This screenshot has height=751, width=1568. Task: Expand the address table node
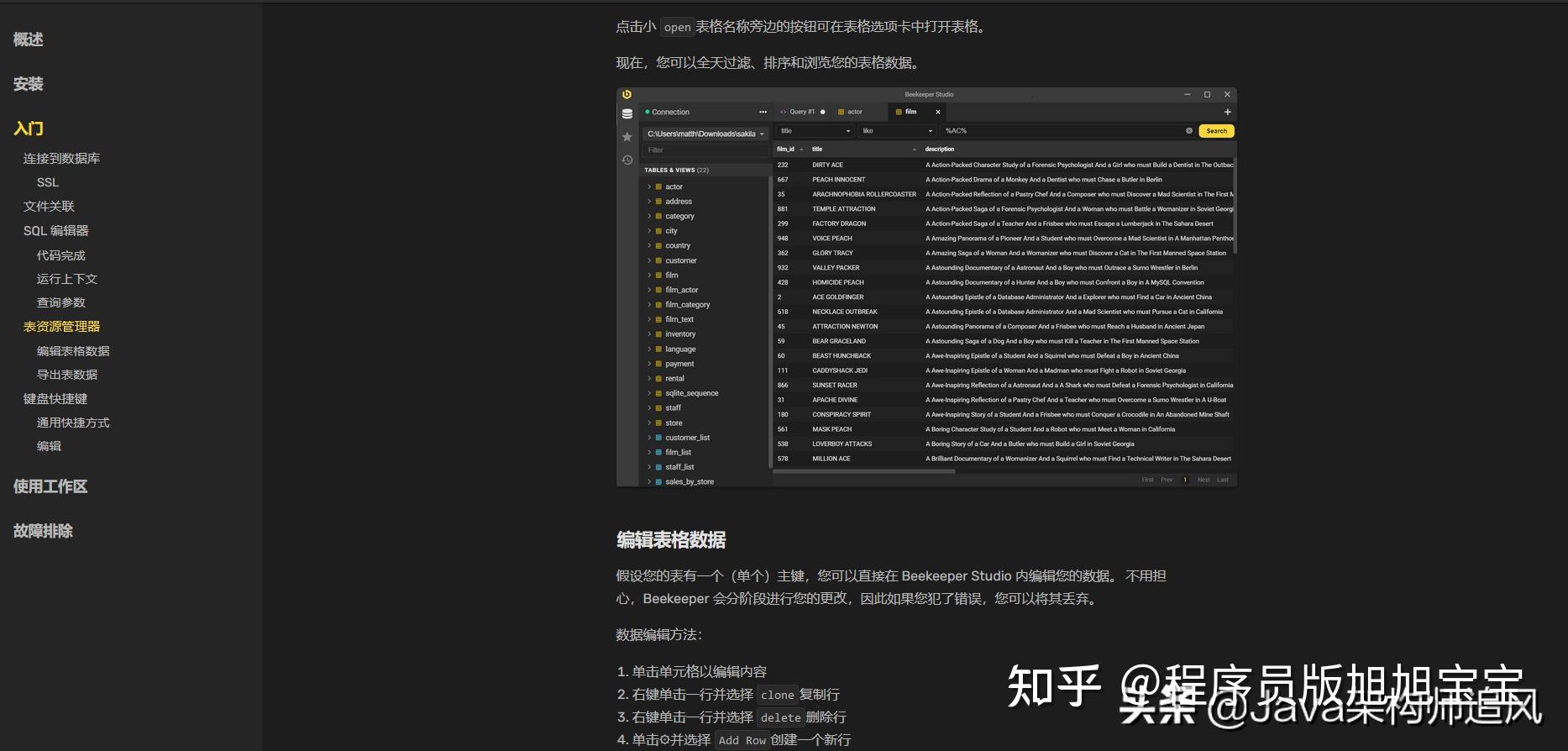(649, 202)
